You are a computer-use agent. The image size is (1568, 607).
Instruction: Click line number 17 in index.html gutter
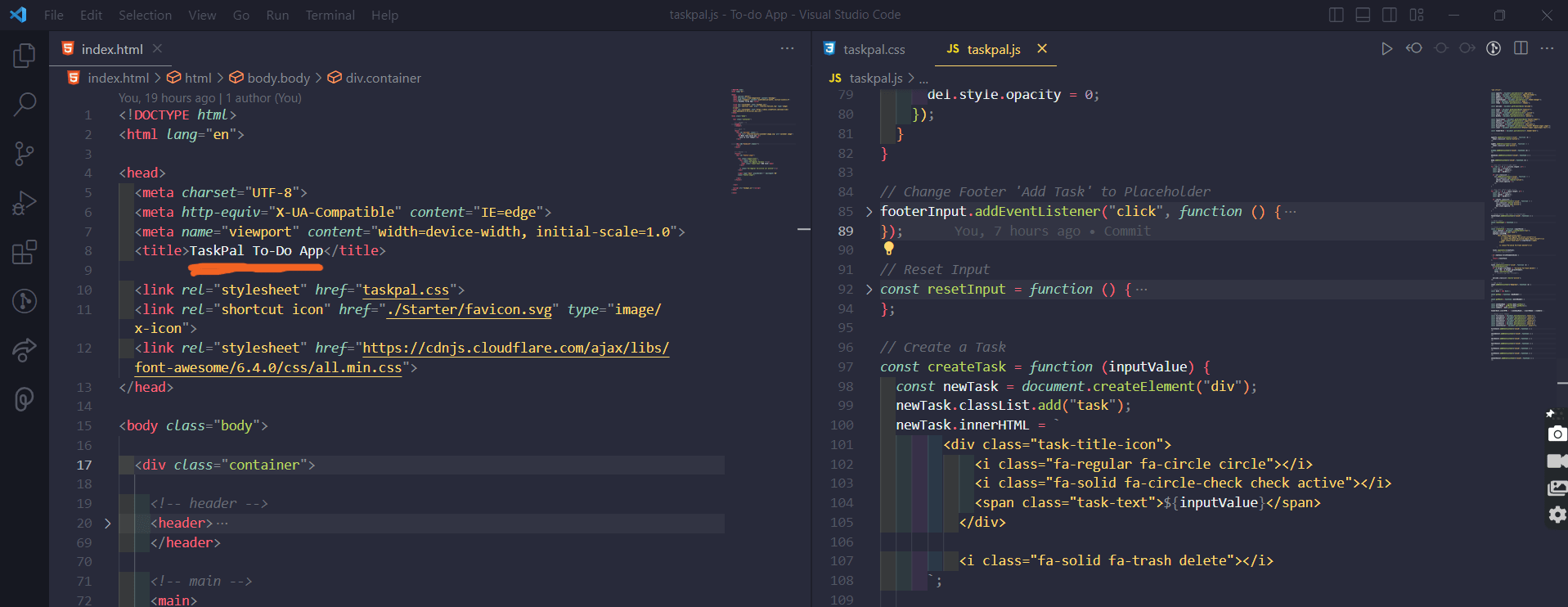[x=84, y=465]
